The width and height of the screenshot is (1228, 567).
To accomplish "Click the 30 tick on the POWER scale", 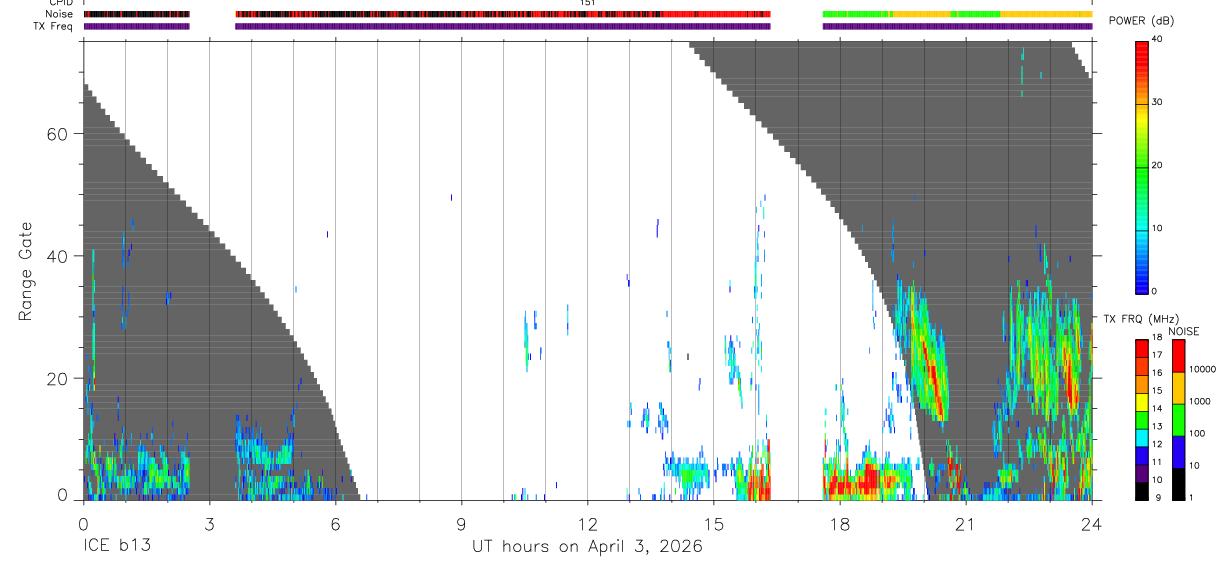I will 1157,103.
